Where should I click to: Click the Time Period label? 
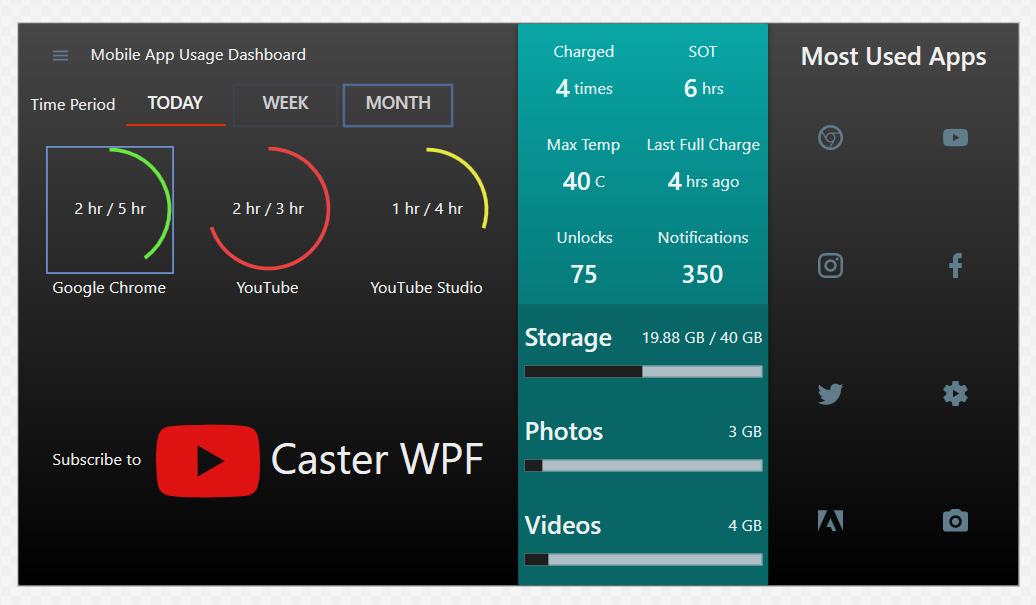73,104
